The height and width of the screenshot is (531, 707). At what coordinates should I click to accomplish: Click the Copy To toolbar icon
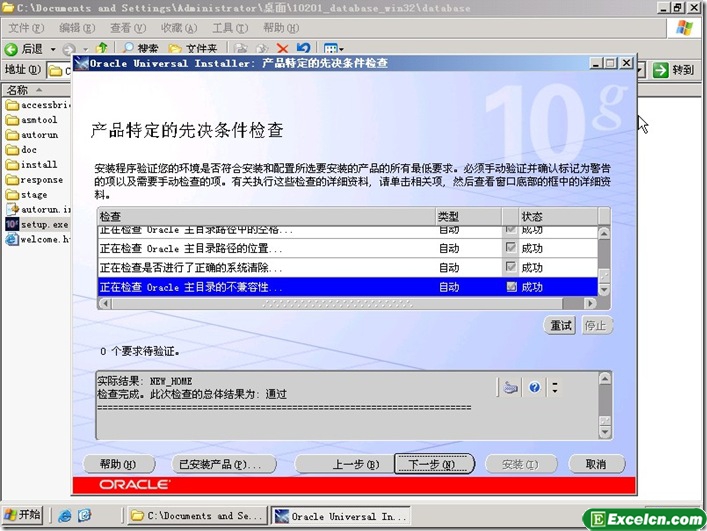[x=262, y=48]
